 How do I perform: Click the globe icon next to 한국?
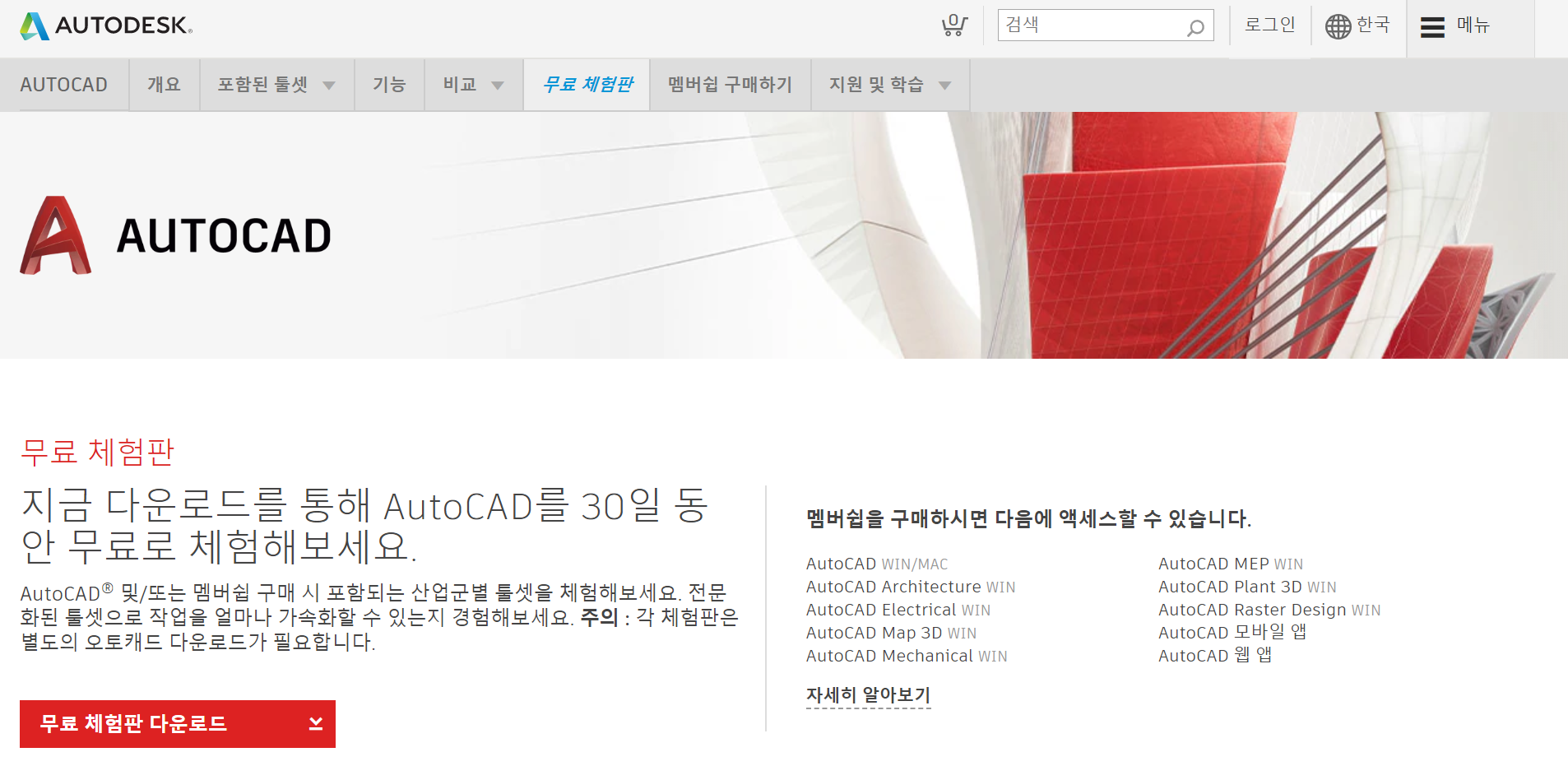(1338, 26)
